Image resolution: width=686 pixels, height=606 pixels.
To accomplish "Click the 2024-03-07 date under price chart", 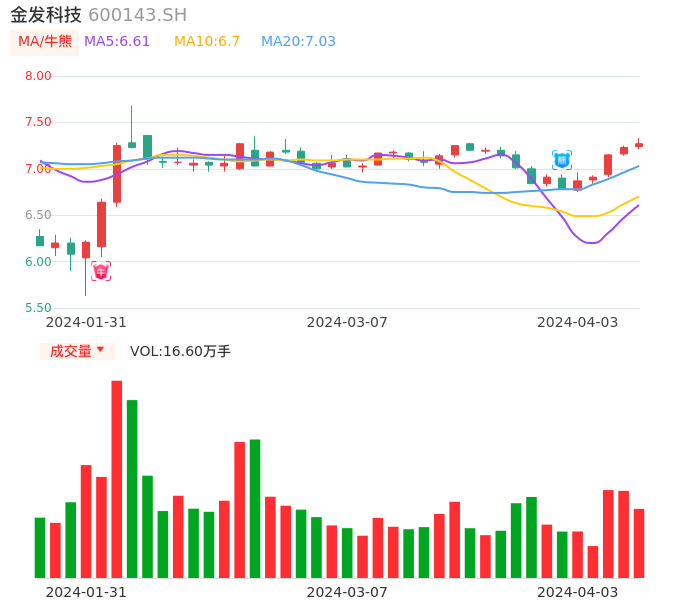I will pos(347,322).
